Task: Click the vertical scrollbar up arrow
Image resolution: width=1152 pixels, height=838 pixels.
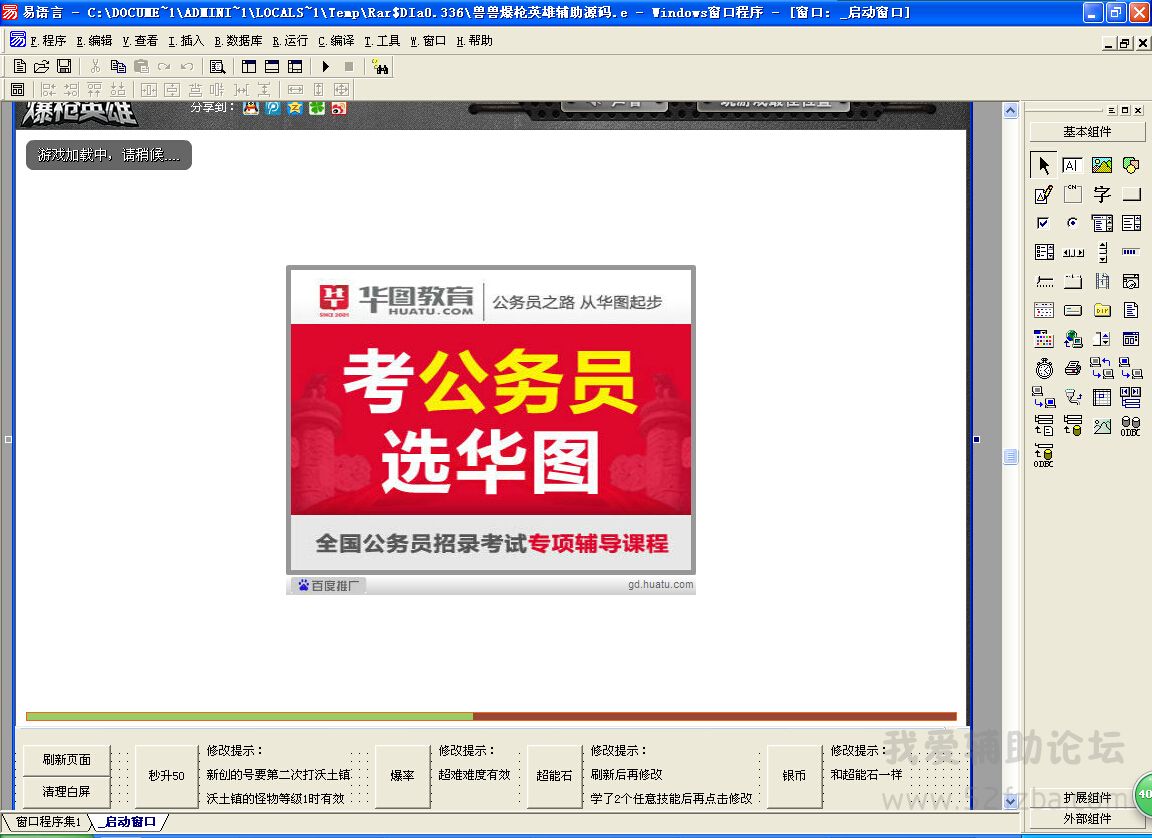Action: coord(1010,111)
